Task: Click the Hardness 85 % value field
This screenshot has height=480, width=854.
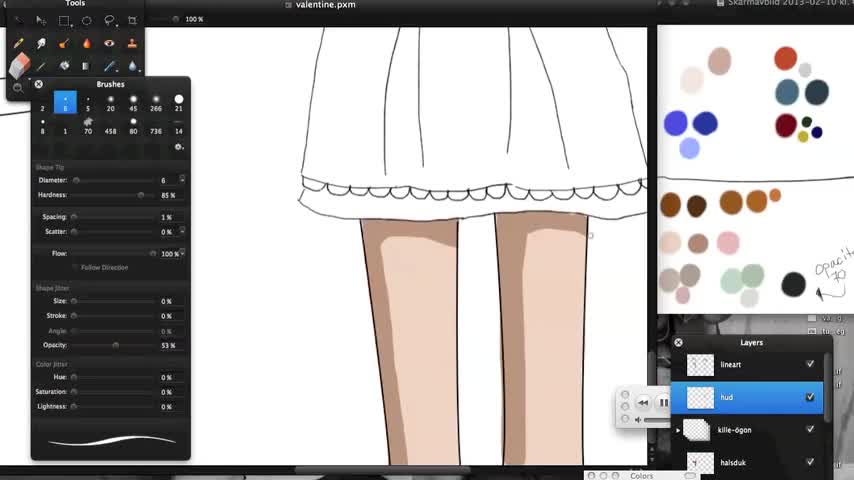Action: coord(170,195)
